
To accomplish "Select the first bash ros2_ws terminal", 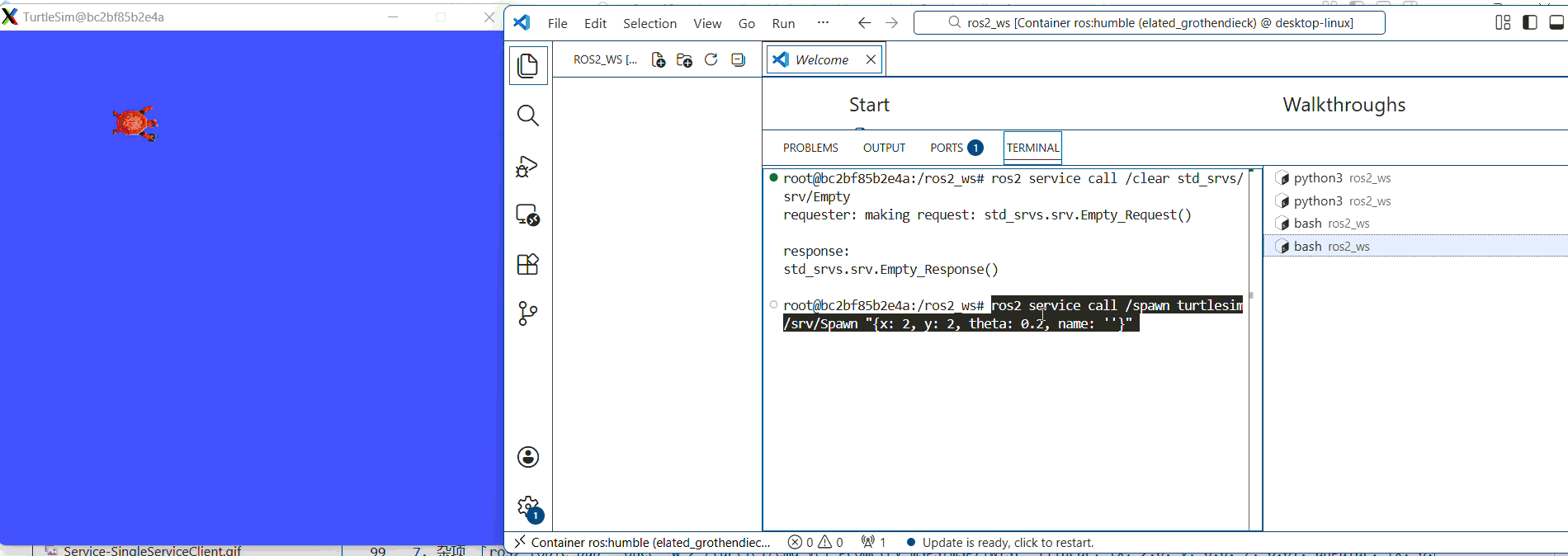I will 1415,224.
